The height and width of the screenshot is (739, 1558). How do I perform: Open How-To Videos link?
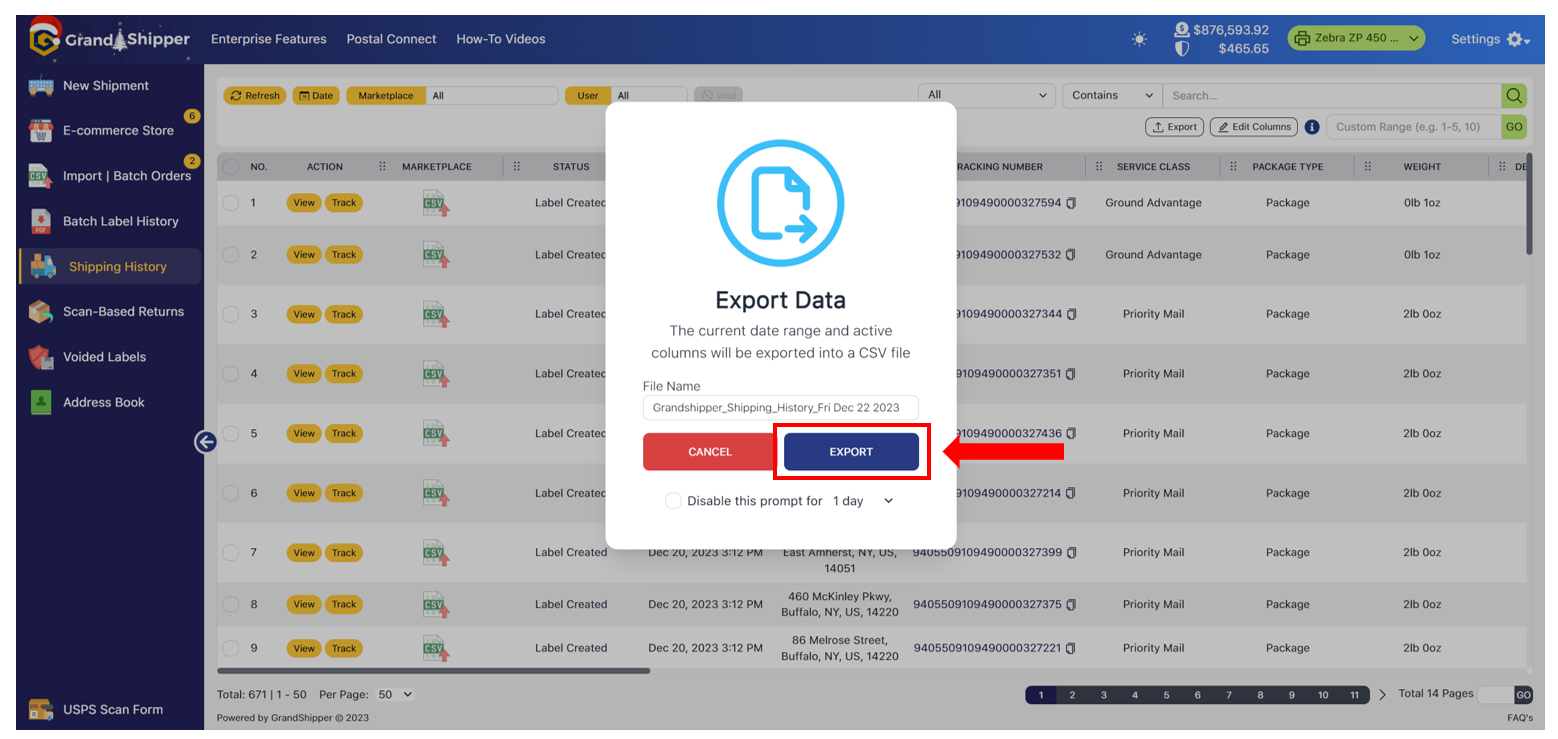tap(501, 39)
